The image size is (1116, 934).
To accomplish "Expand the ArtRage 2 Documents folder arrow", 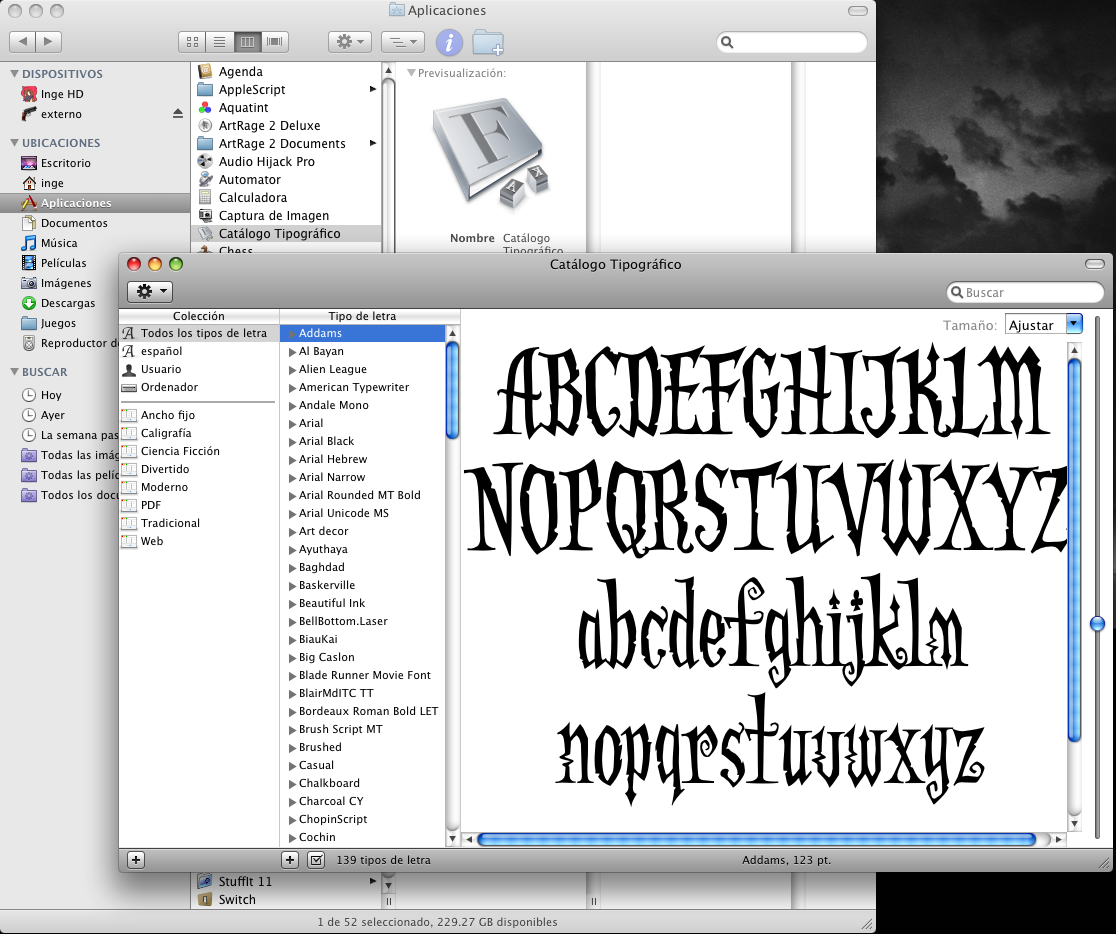I will pyautogui.click(x=373, y=143).
